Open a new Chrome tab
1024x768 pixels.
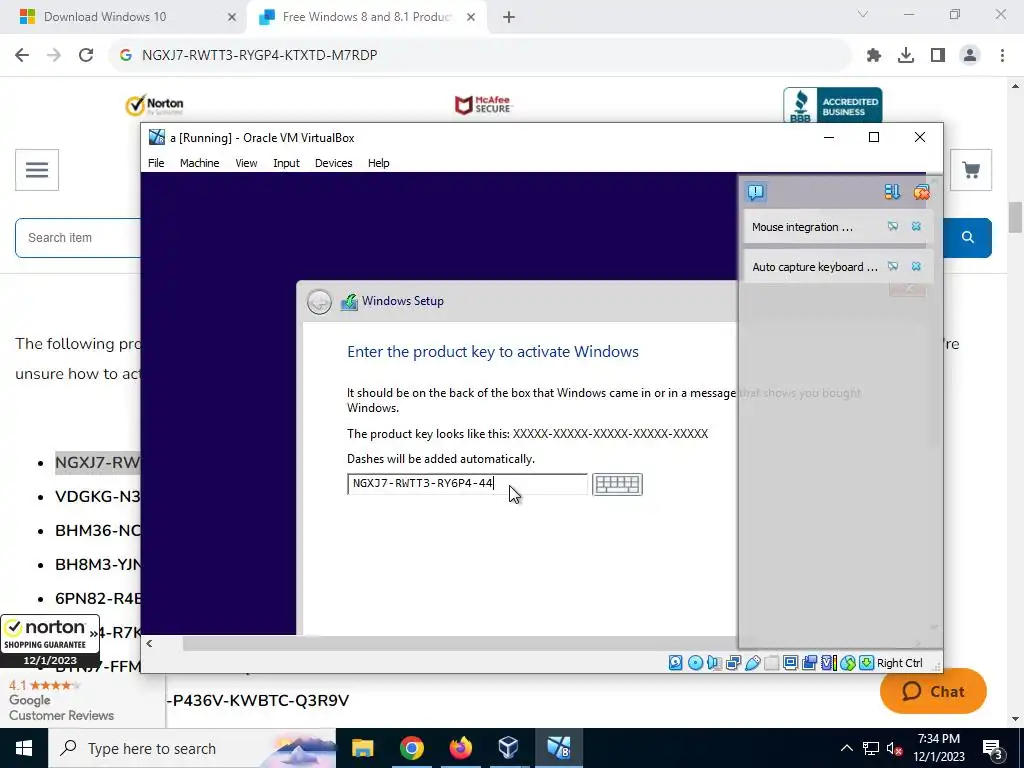point(509,18)
